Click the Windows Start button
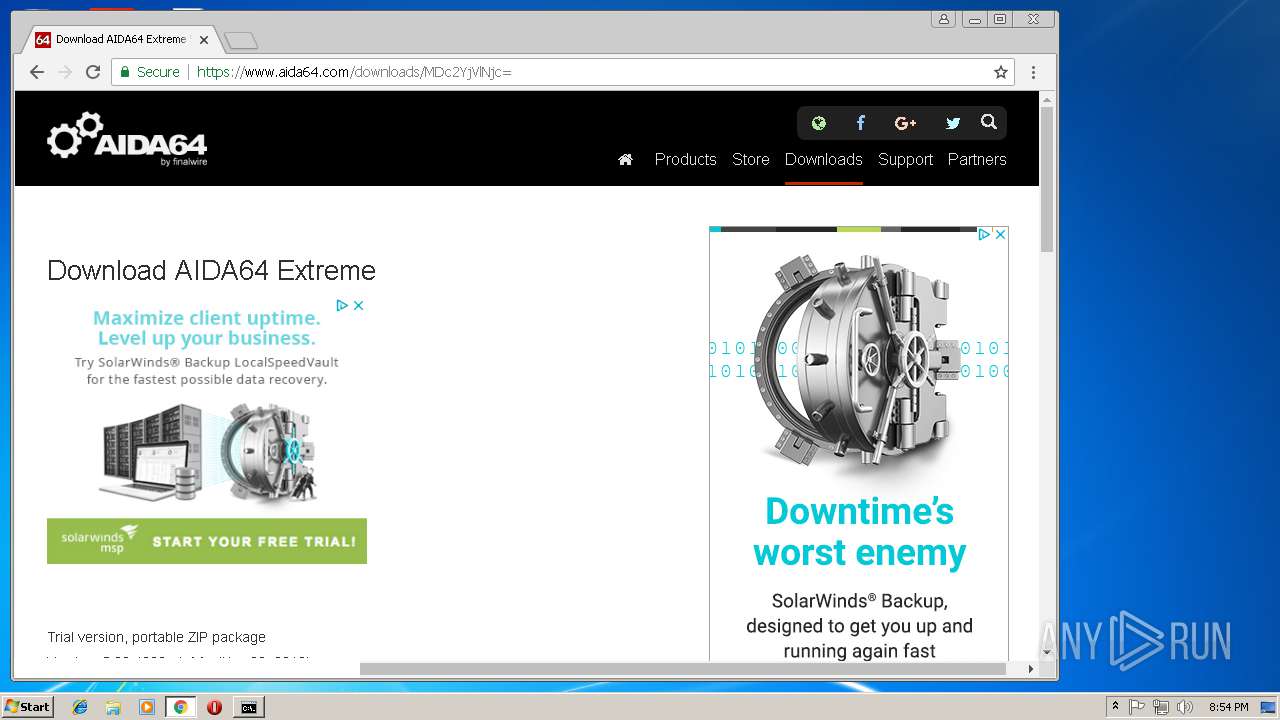 tap(27, 707)
